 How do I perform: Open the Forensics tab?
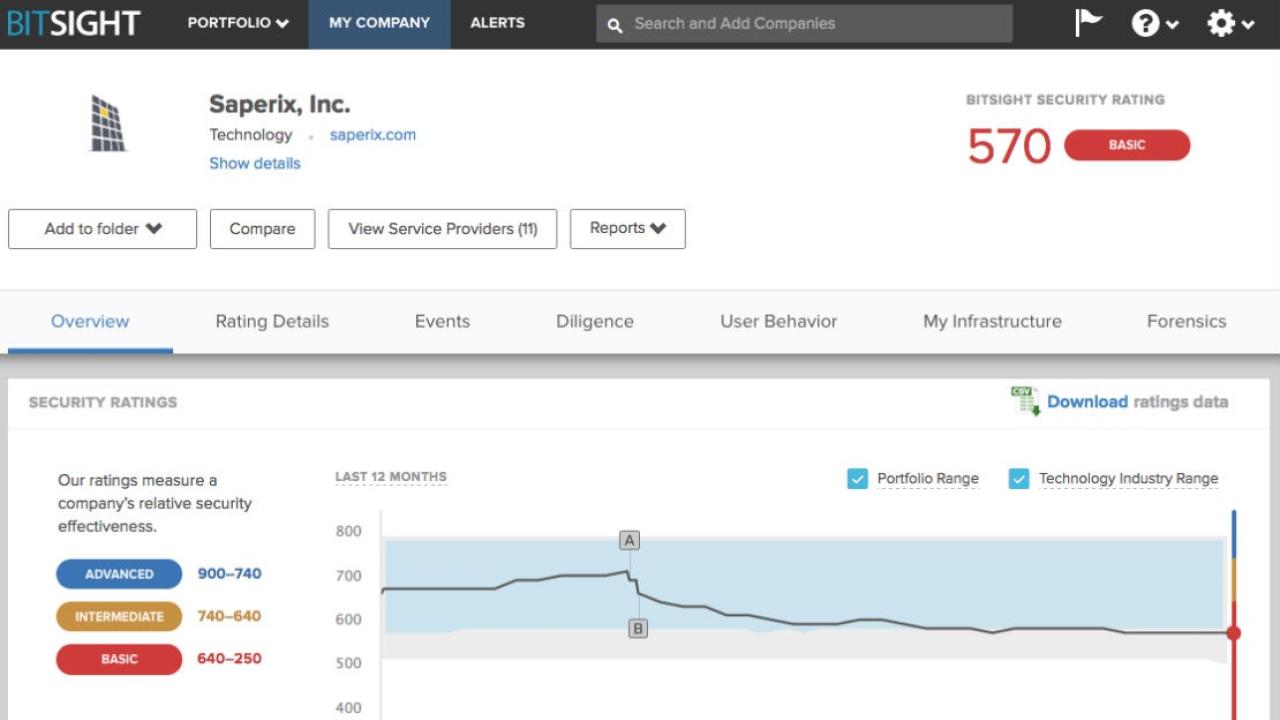(1186, 321)
